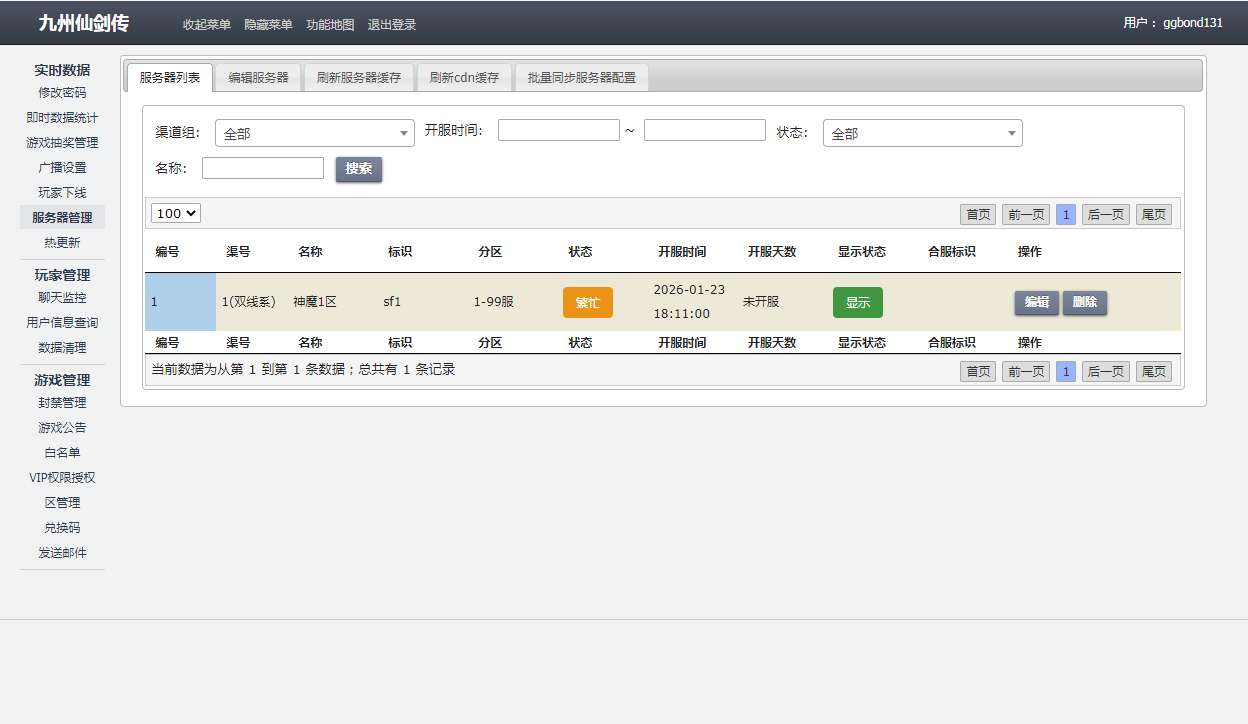
Task: Focus the 开服时间 start date field
Action: [x=558, y=130]
